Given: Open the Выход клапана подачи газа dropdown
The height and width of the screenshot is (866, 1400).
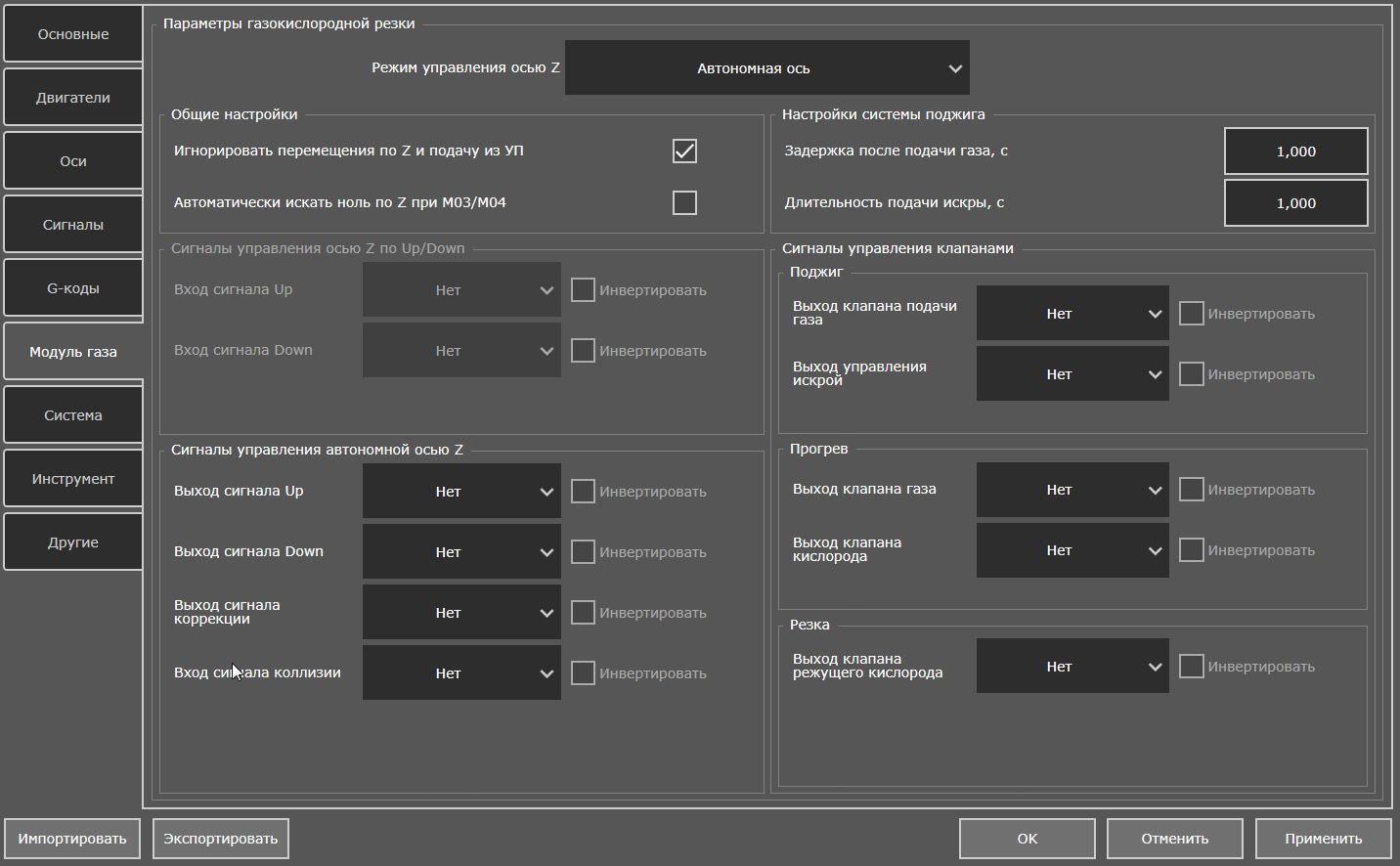Looking at the screenshot, I should tap(1072, 313).
